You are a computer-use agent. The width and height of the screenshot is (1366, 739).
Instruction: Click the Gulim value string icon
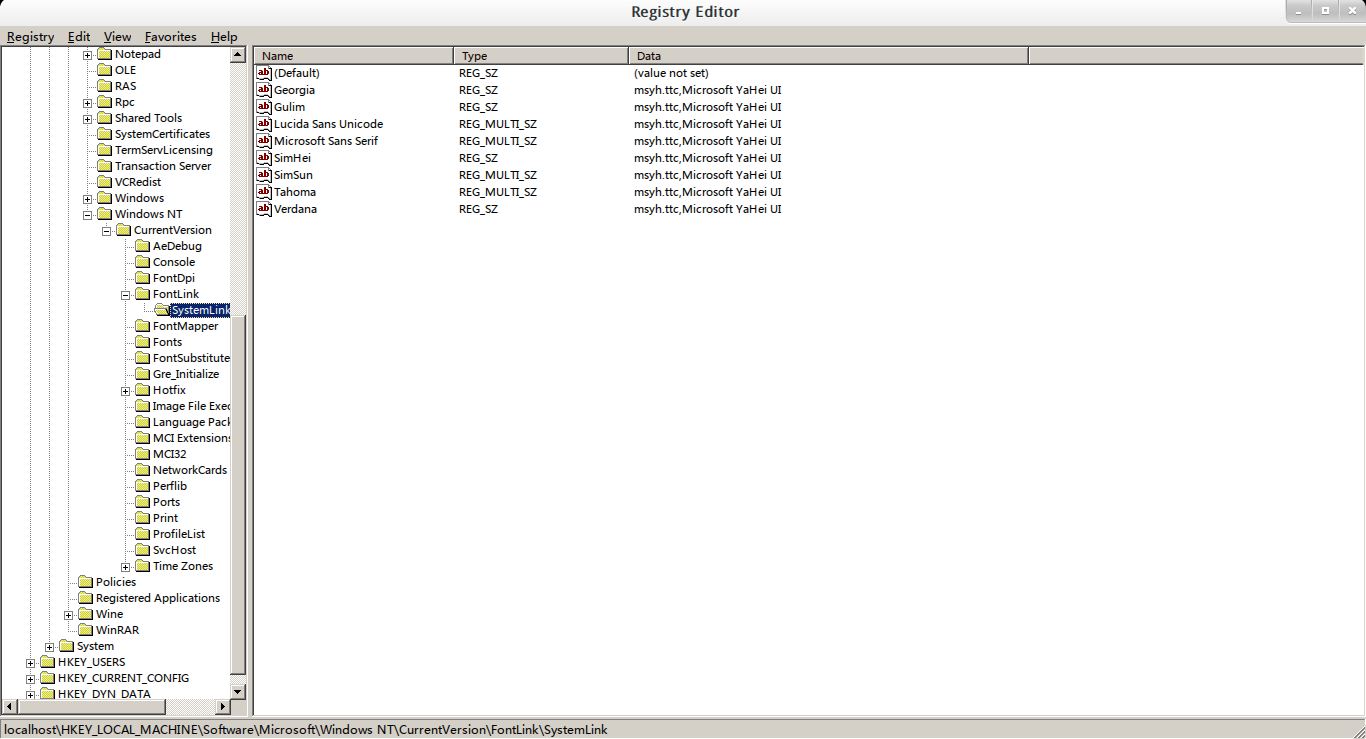[264, 107]
